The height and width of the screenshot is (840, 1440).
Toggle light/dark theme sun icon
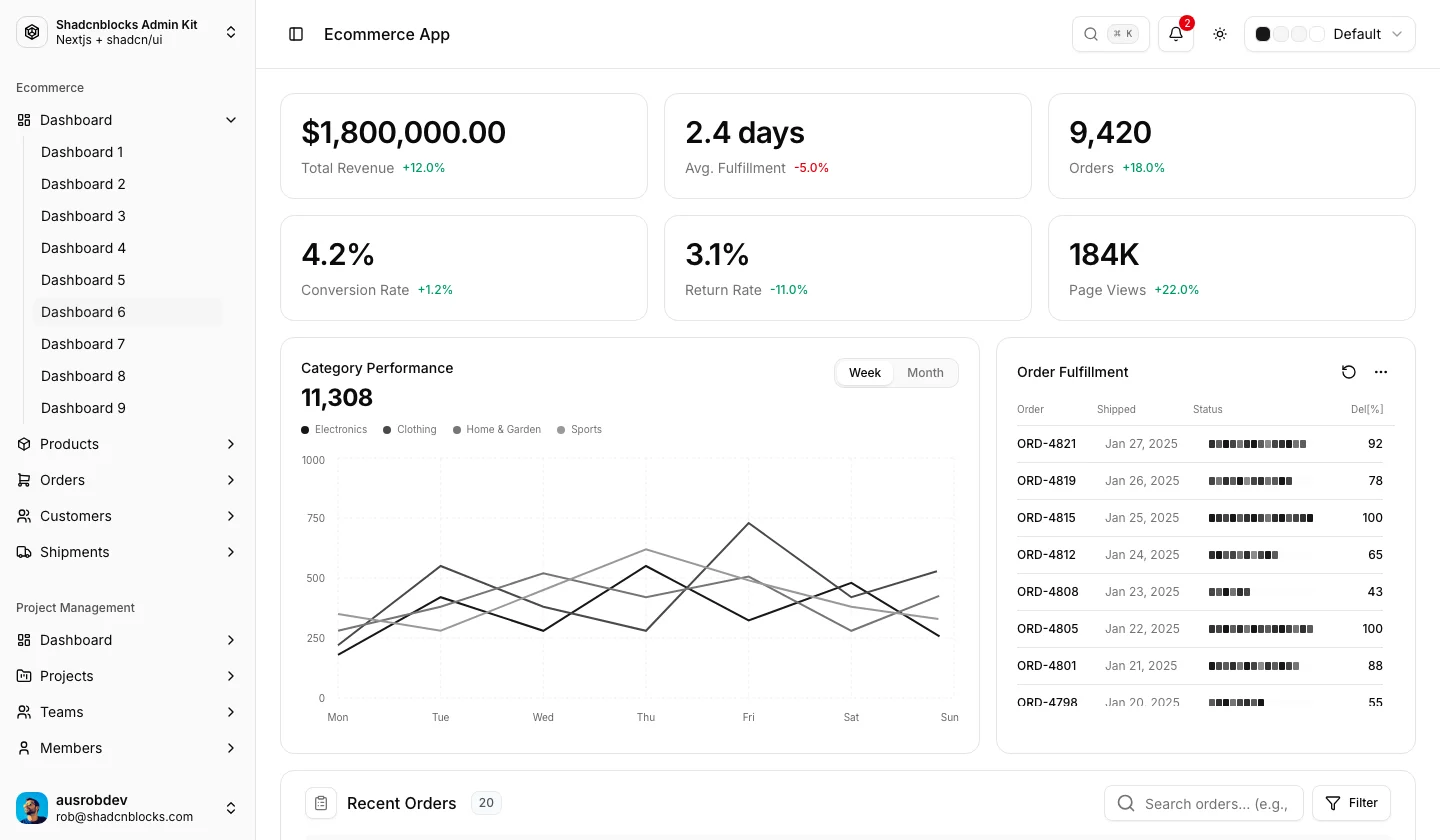click(x=1220, y=34)
